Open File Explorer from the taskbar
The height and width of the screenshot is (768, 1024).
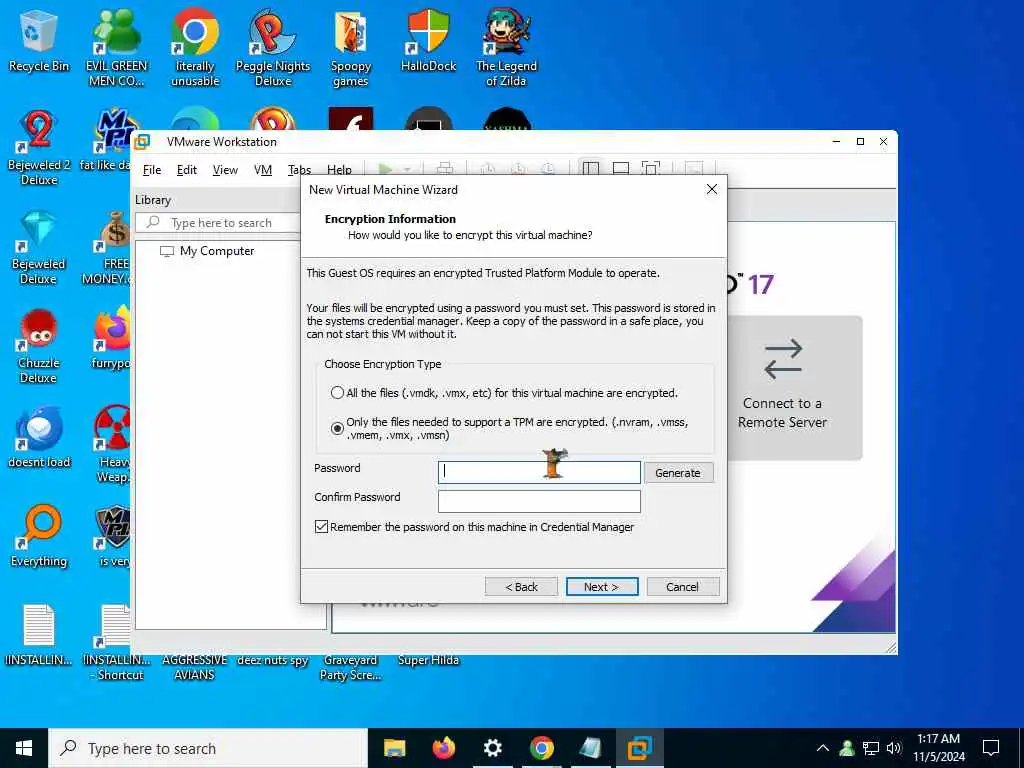coord(394,748)
